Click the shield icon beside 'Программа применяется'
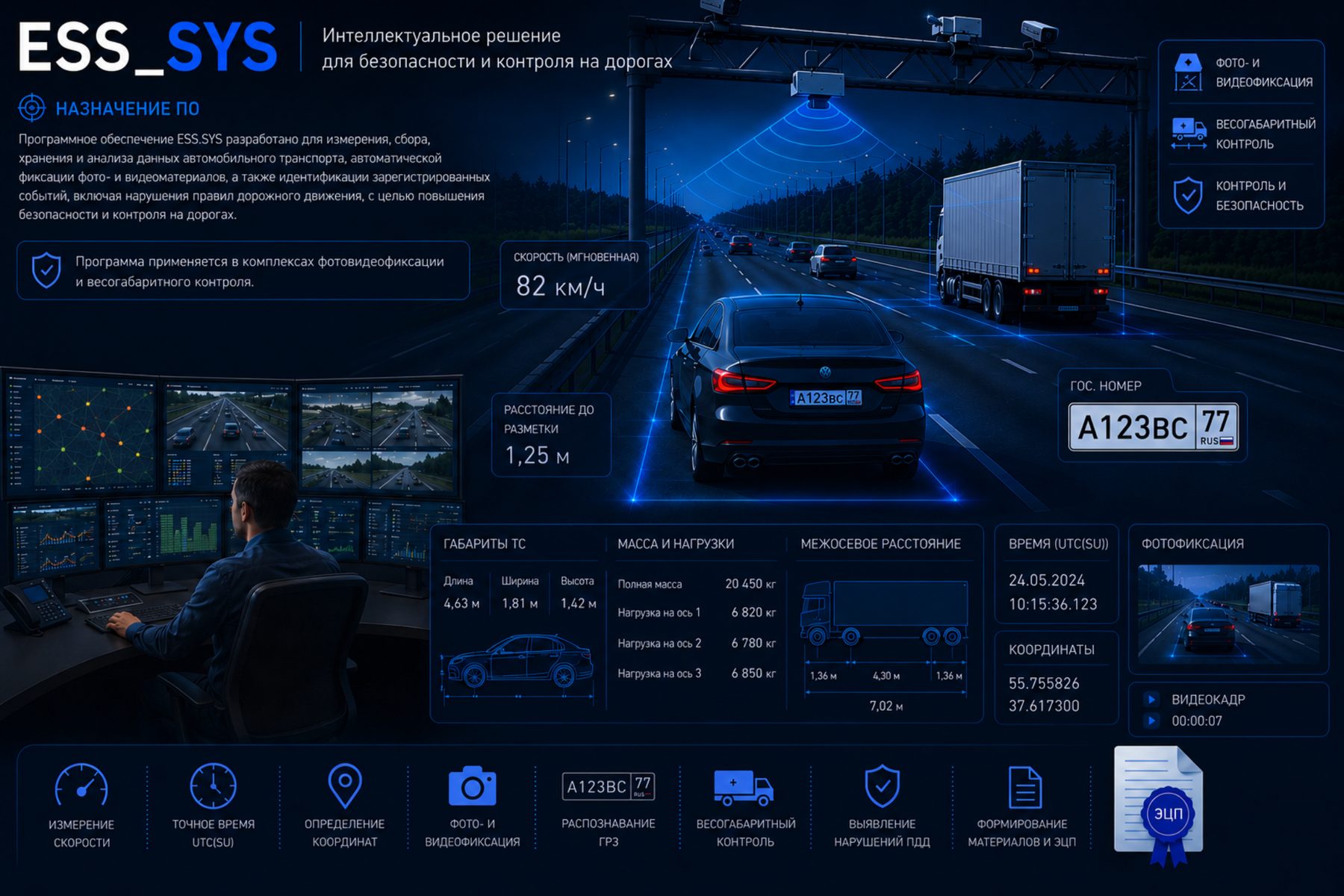Viewport: 1344px width, 896px height. coord(46,270)
